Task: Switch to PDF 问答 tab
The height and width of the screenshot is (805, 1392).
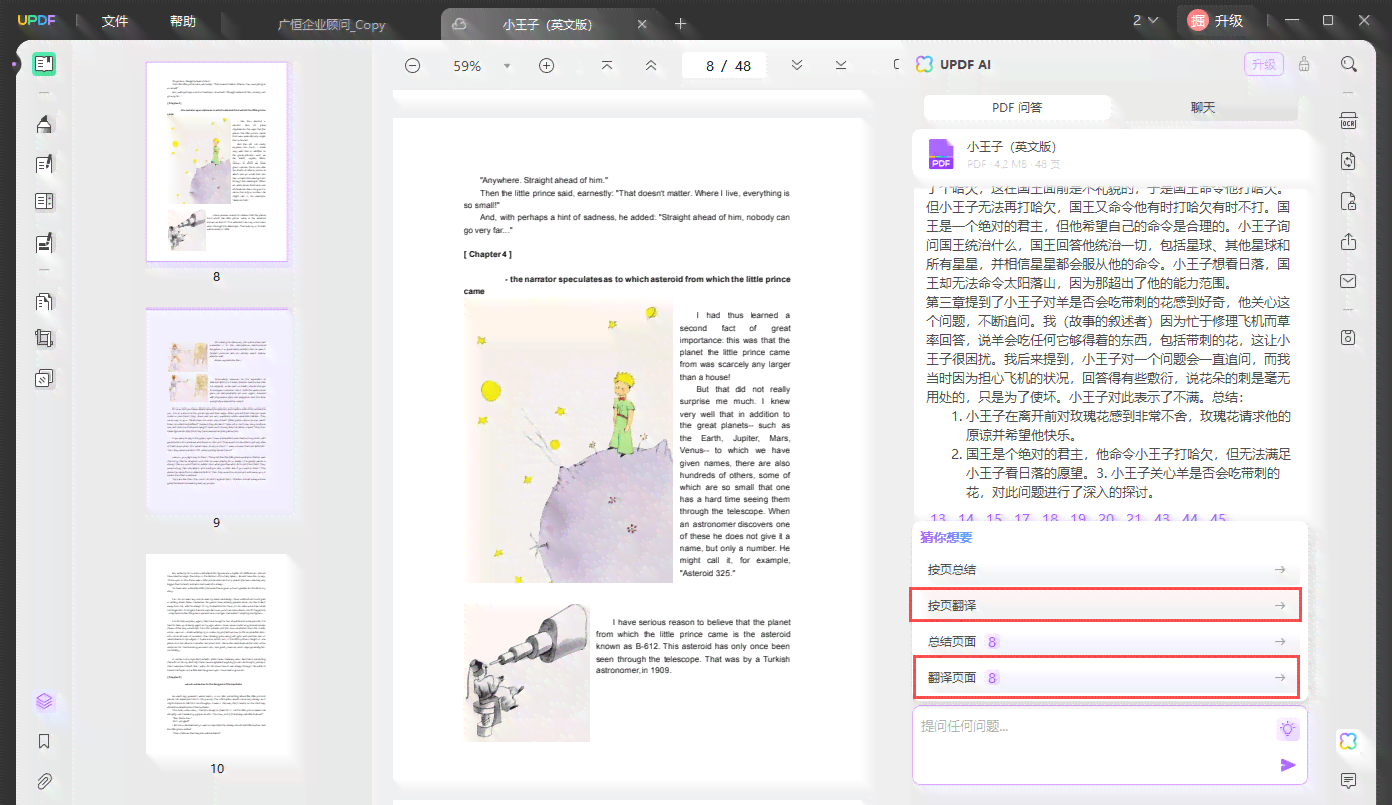Action: click(x=1017, y=107)
